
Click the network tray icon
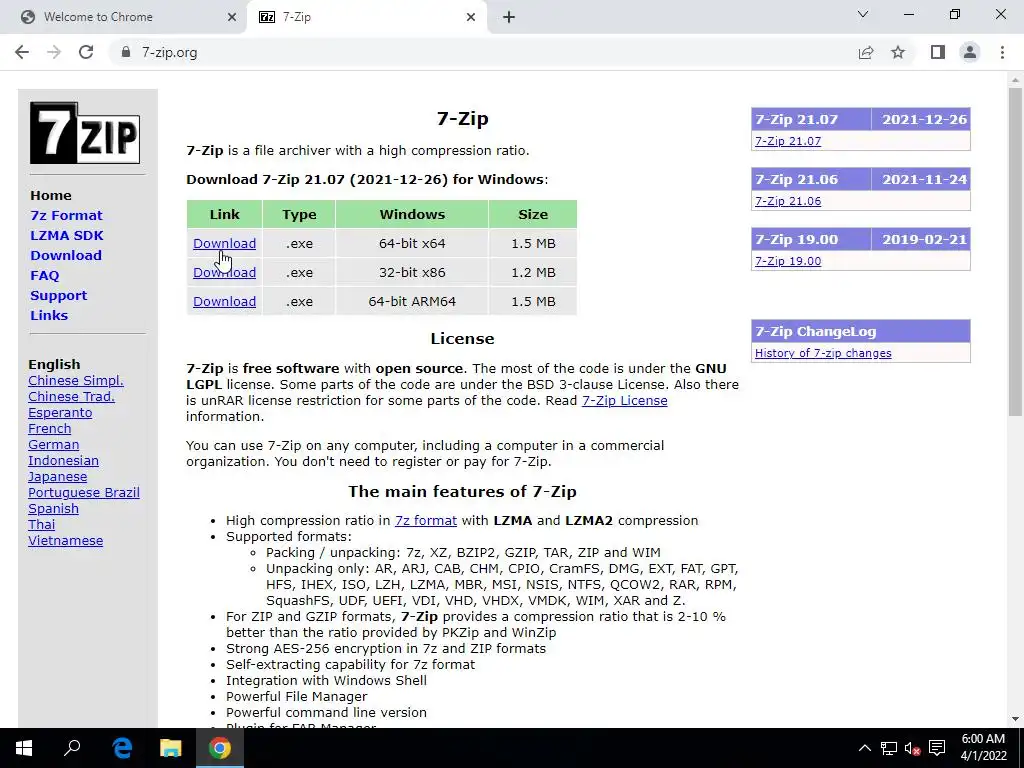(x=888, y=748)
